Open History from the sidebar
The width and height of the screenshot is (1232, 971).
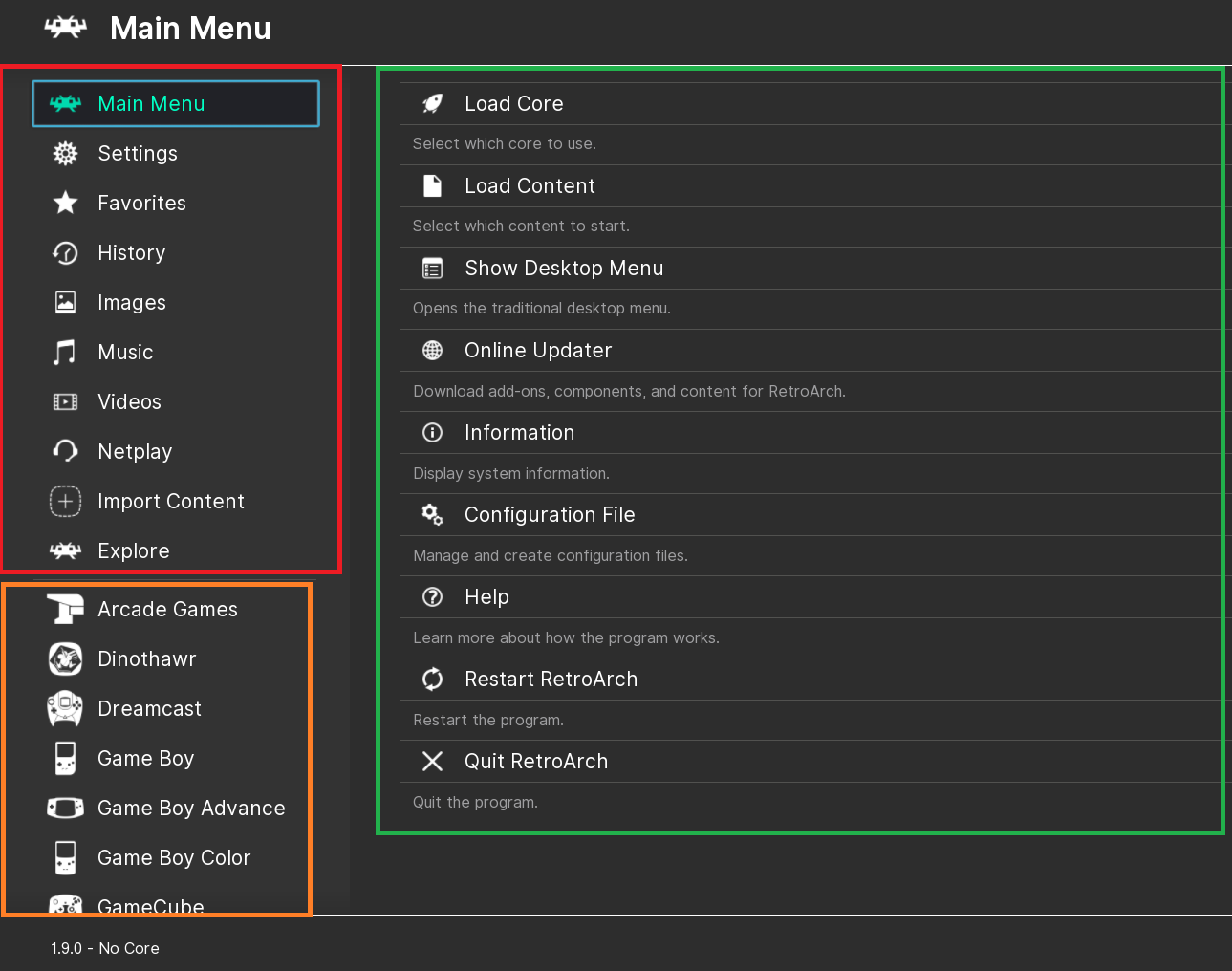point(176,252)
